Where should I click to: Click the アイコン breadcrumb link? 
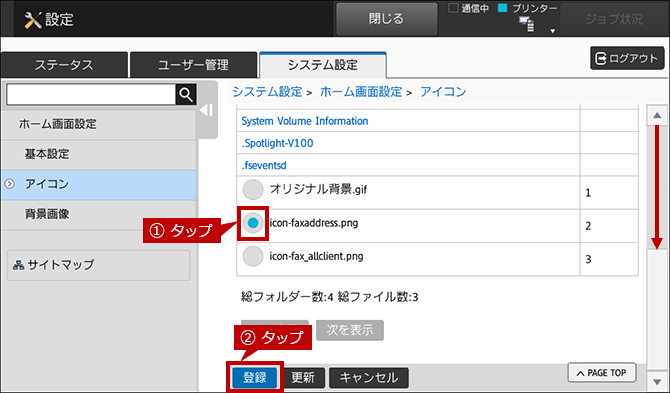point(443,92)
